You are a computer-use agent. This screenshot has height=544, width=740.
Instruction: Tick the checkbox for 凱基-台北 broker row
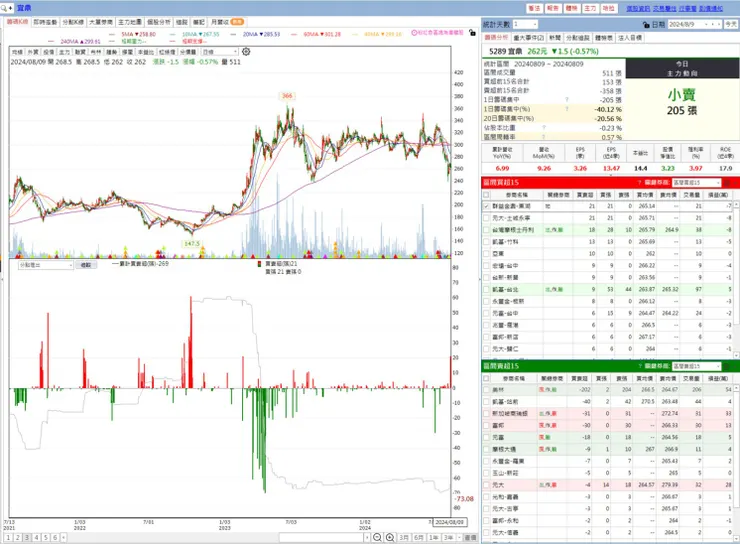point(486,290)
